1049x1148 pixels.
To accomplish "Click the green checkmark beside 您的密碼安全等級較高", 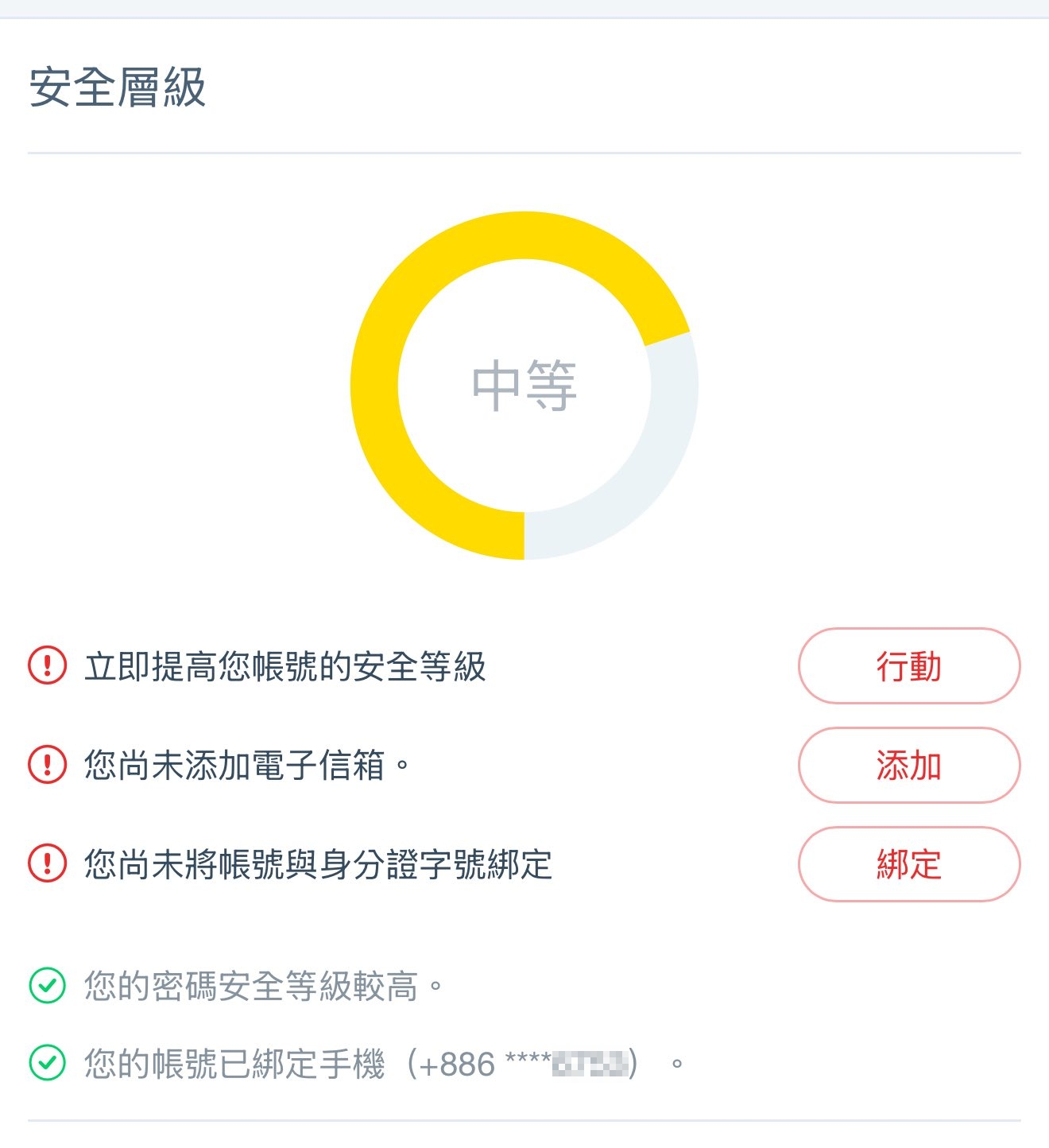I will pyautogui.click(x=48, y=986).
